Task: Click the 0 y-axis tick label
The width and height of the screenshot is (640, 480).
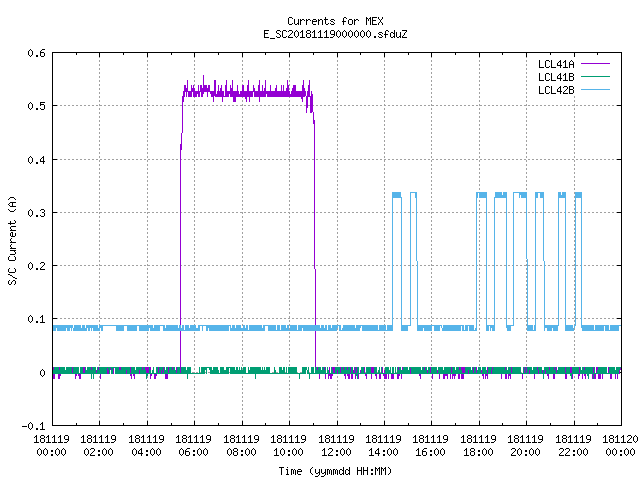Action: click(x=42, y=373)
